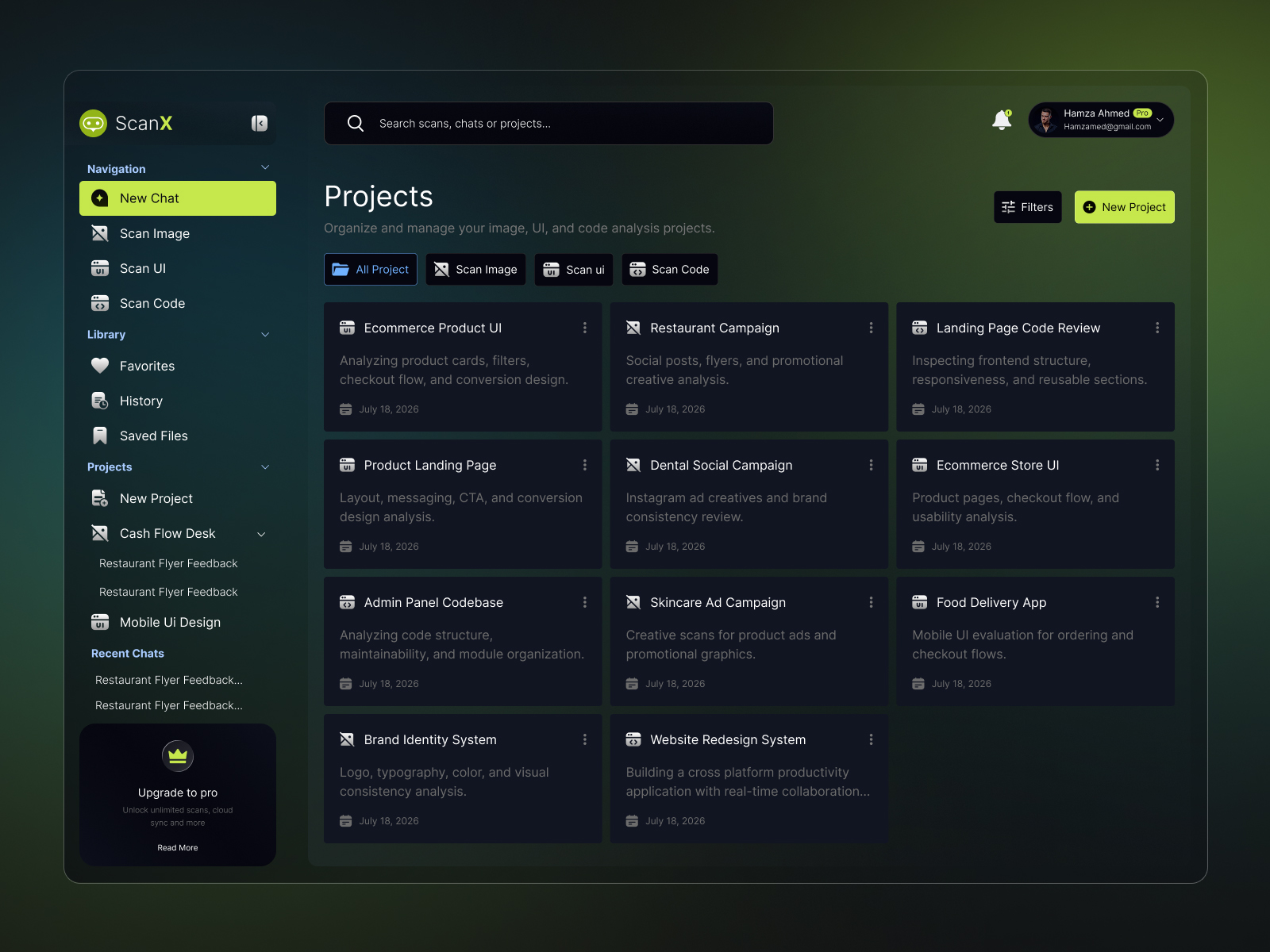Click the Recent Chats heading

(x=128, y=654)
